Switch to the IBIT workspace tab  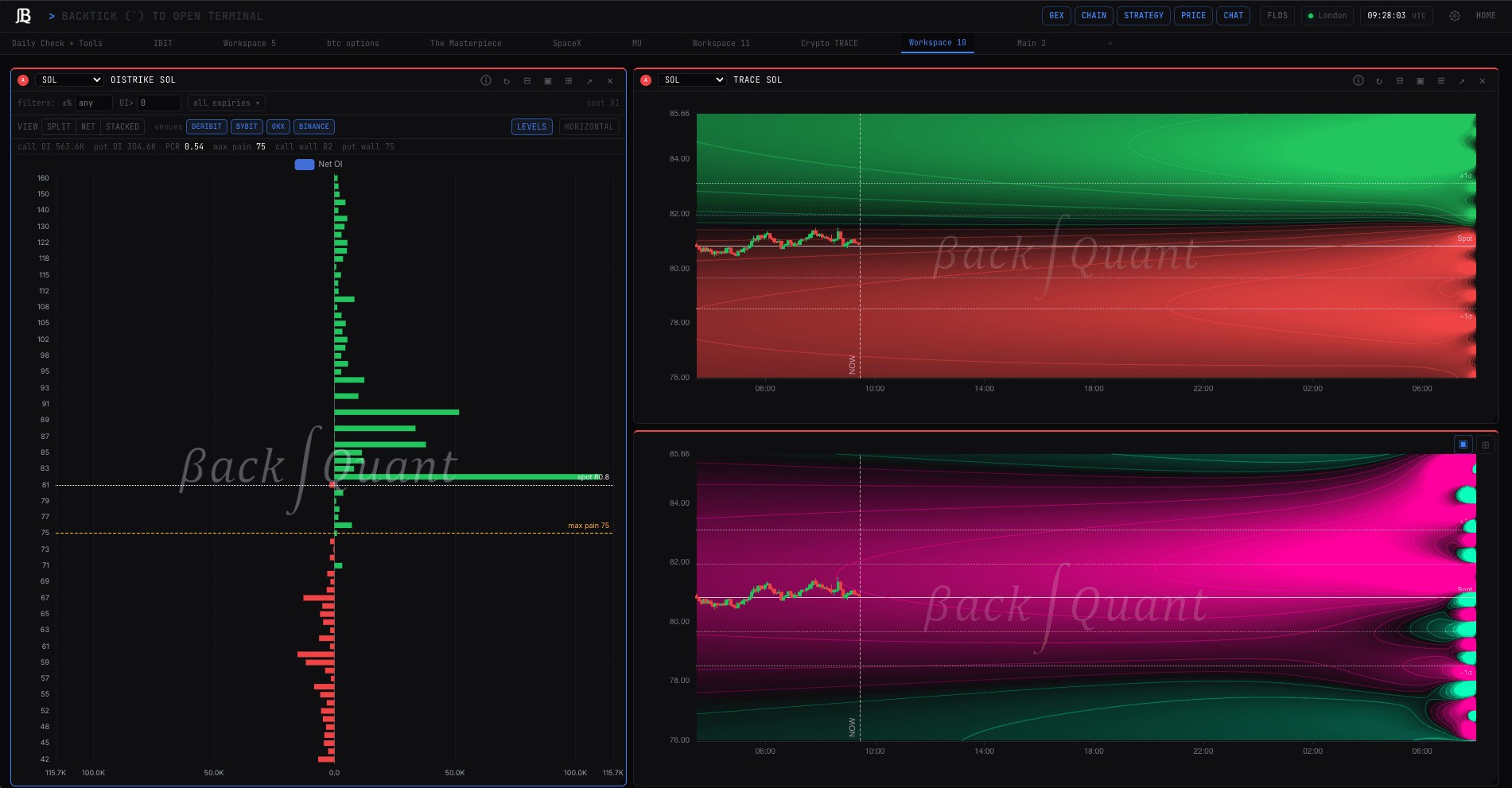[163, 43]
